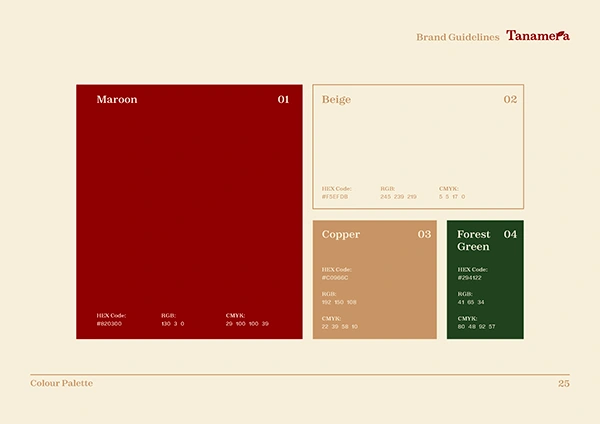Select the Beige color swatch
Image resolution: width=600 pixels, height=424 pixels.
click(418, 147)
